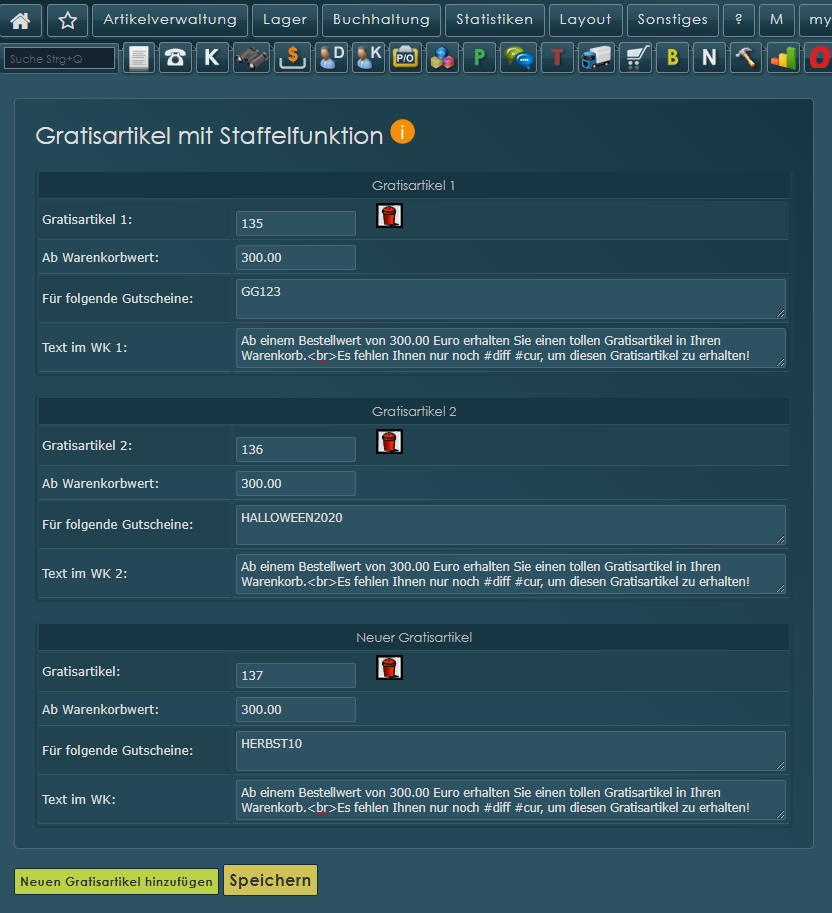Click the Gratisartikel 1 section header

413,185
